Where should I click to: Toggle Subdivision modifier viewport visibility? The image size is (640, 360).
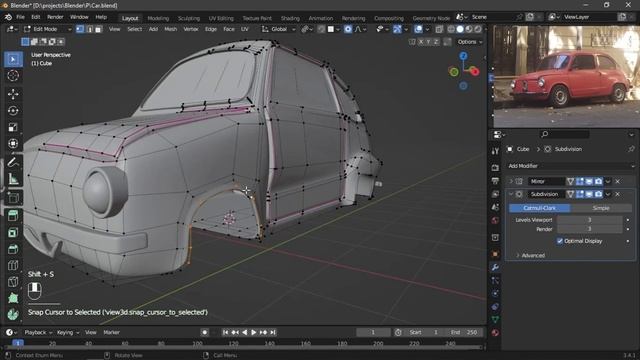(589, 194)
